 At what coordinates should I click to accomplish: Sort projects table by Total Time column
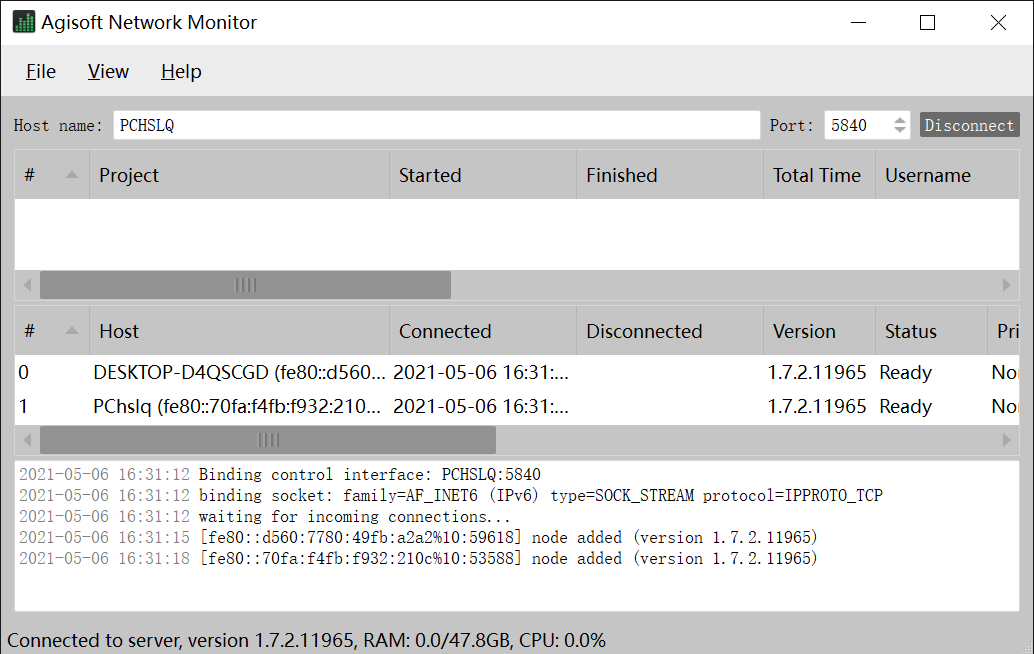coord(819,175)
